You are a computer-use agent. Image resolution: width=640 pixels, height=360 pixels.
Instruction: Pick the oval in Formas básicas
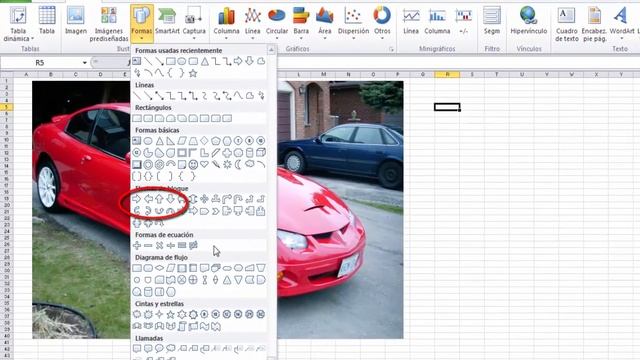pyautogui.click(x=148, y=141)
